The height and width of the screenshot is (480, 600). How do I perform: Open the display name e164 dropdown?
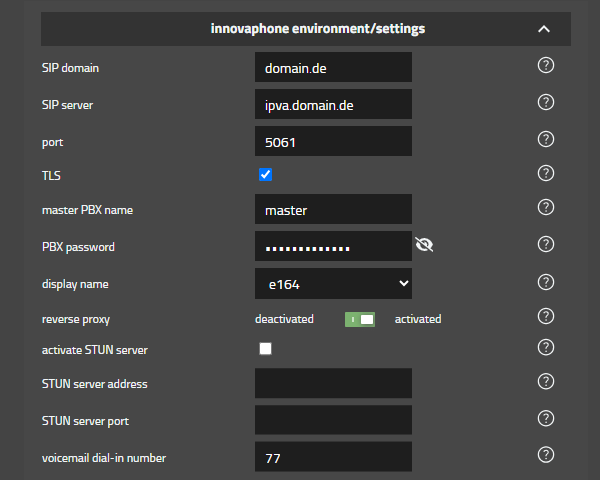pos(333,283)
